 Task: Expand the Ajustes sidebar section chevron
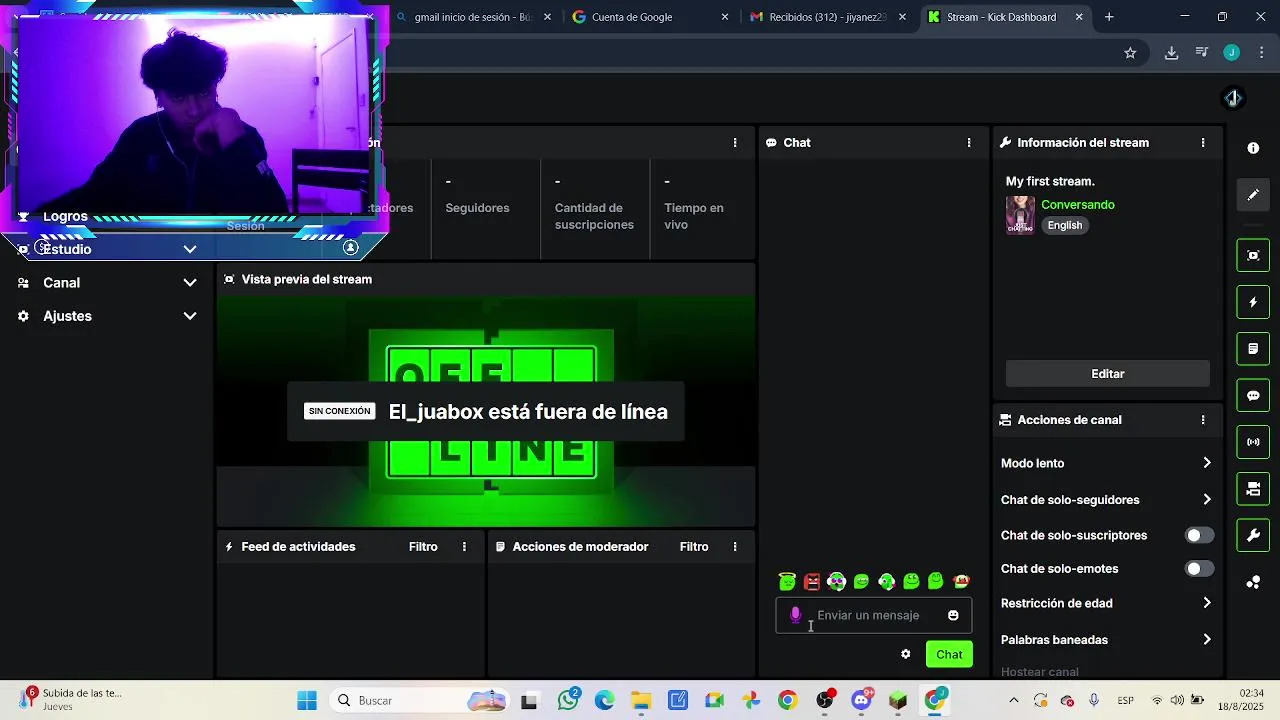(x=190, y=316)
